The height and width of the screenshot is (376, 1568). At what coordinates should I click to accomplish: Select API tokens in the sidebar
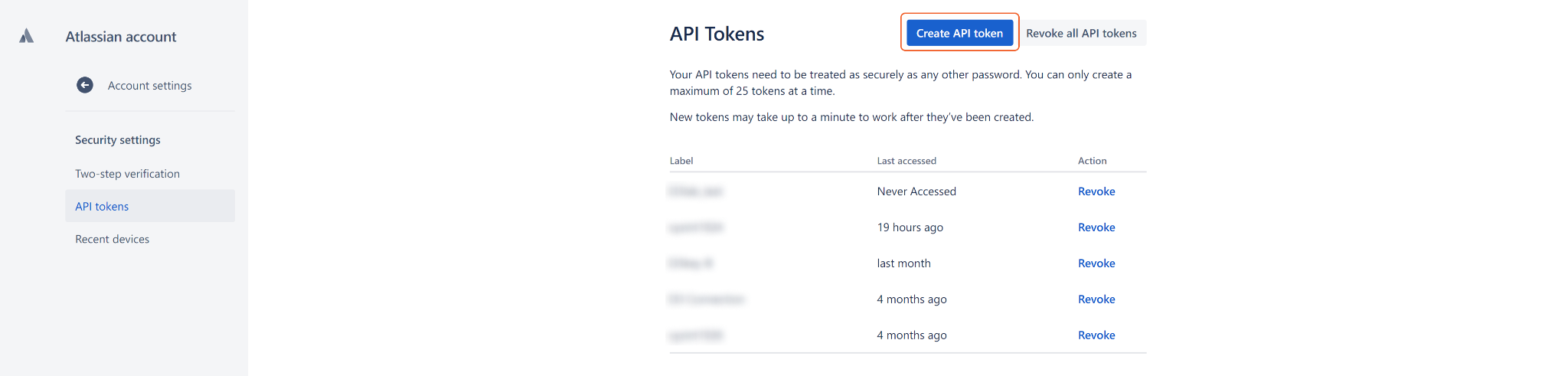point(102,207)
